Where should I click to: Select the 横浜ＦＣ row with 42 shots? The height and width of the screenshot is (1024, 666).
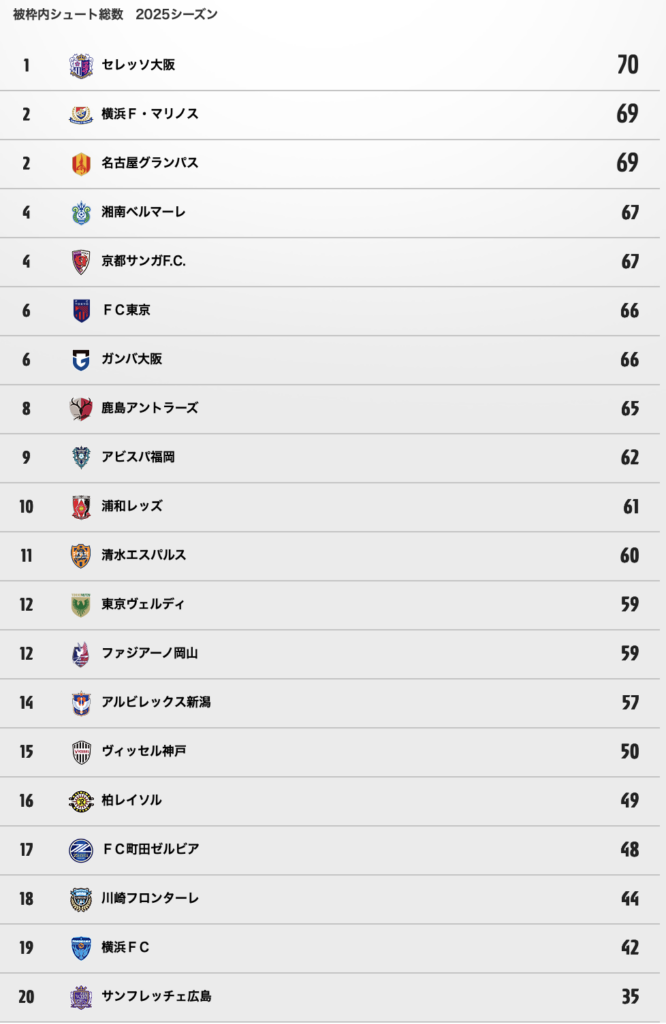(330, 948)
